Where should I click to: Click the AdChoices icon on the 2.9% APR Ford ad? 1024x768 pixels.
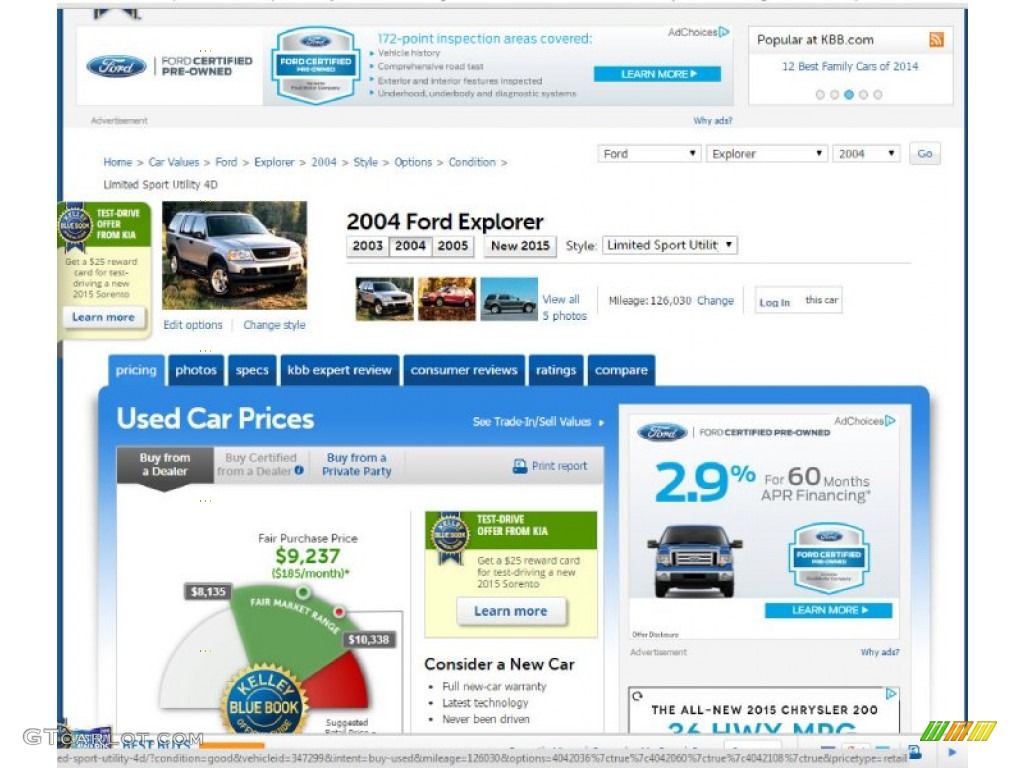coord(889,421)
